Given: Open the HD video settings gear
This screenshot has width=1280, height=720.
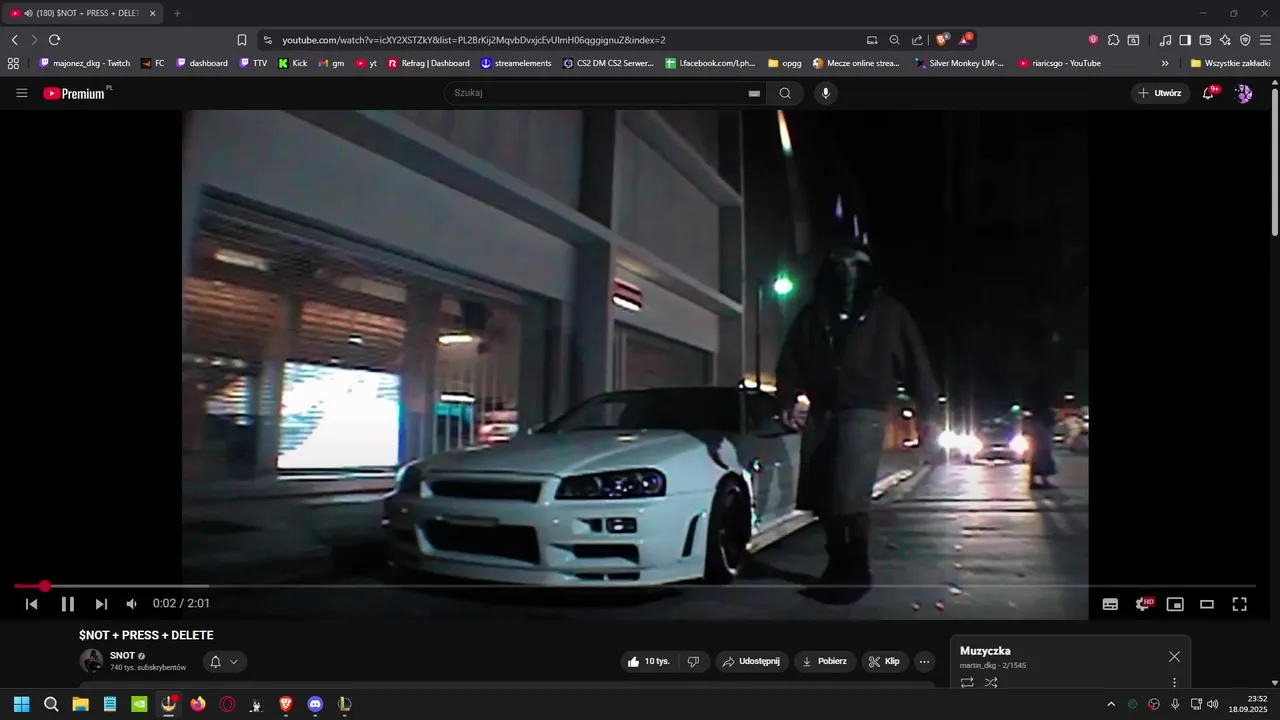Looking at the screenshot, I should (x=1143, y=604).
